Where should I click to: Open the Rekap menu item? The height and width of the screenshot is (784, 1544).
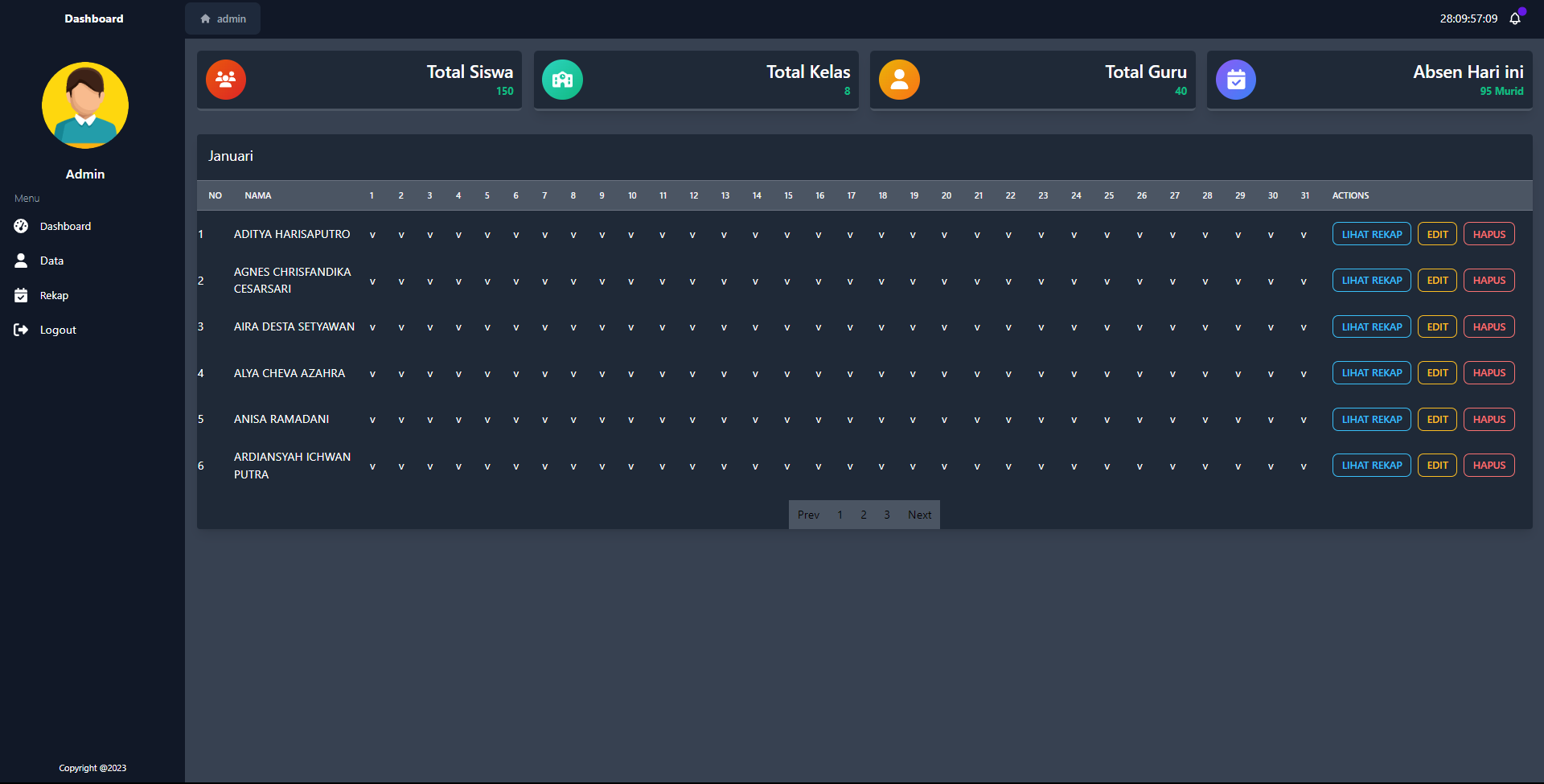click(54, 295)
